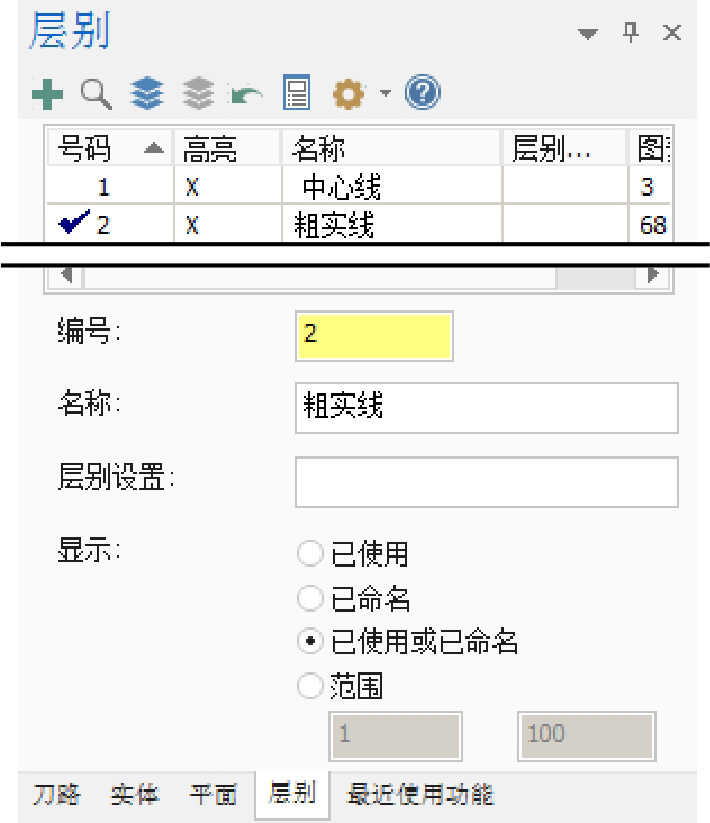Choose the 范围 radio button
The image size is (710, 823).
coord(311,687)
